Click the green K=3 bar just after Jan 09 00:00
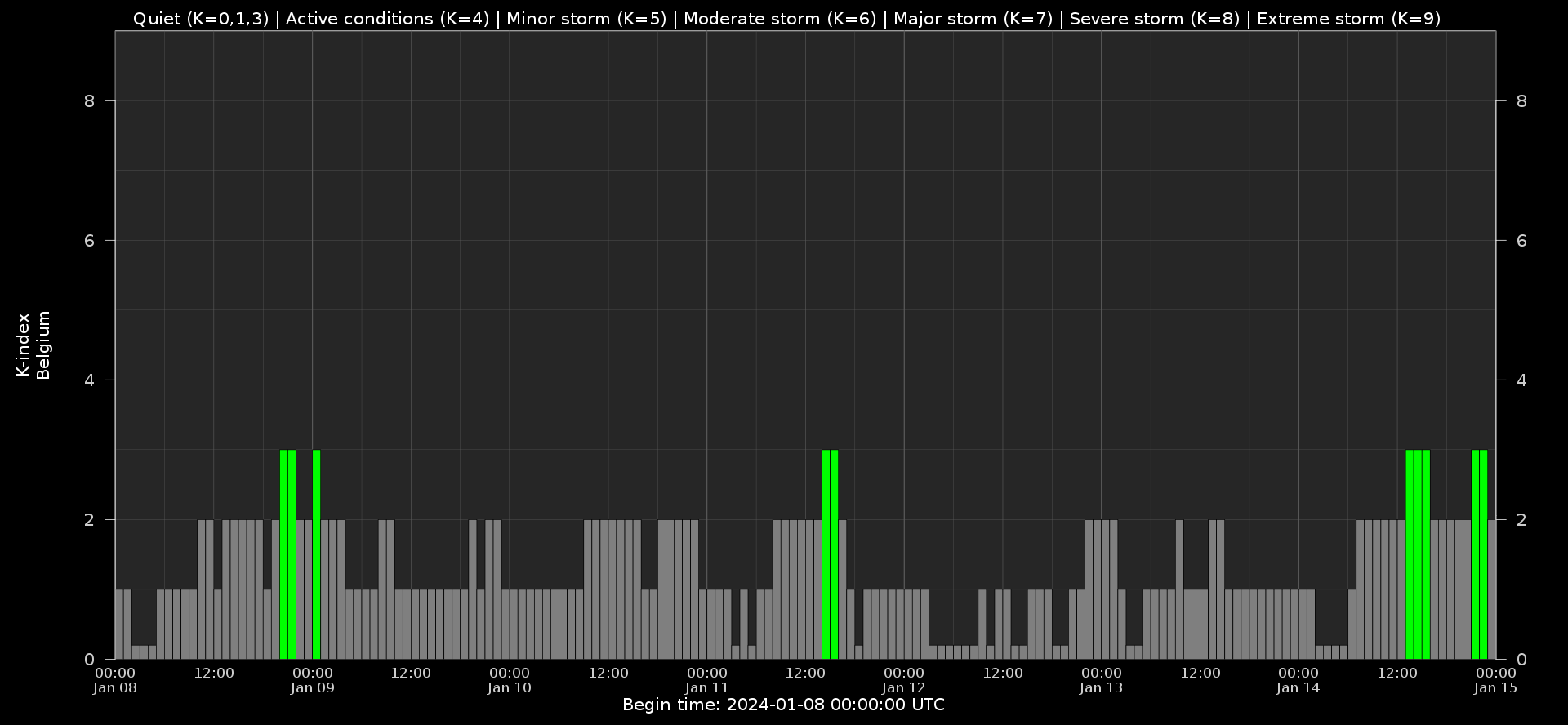Viewport: 1568px width, 725px height. coord(317,554)
